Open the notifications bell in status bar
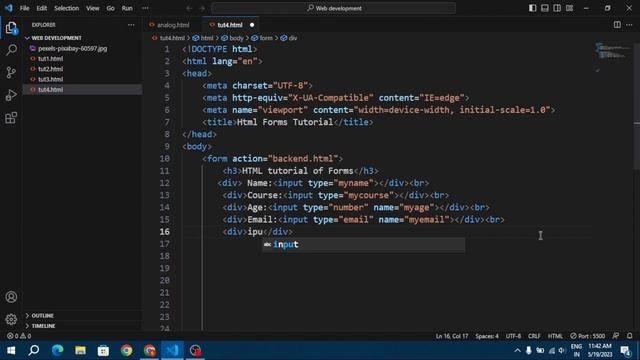Screen dimensions: 640x360 [629, 336]
